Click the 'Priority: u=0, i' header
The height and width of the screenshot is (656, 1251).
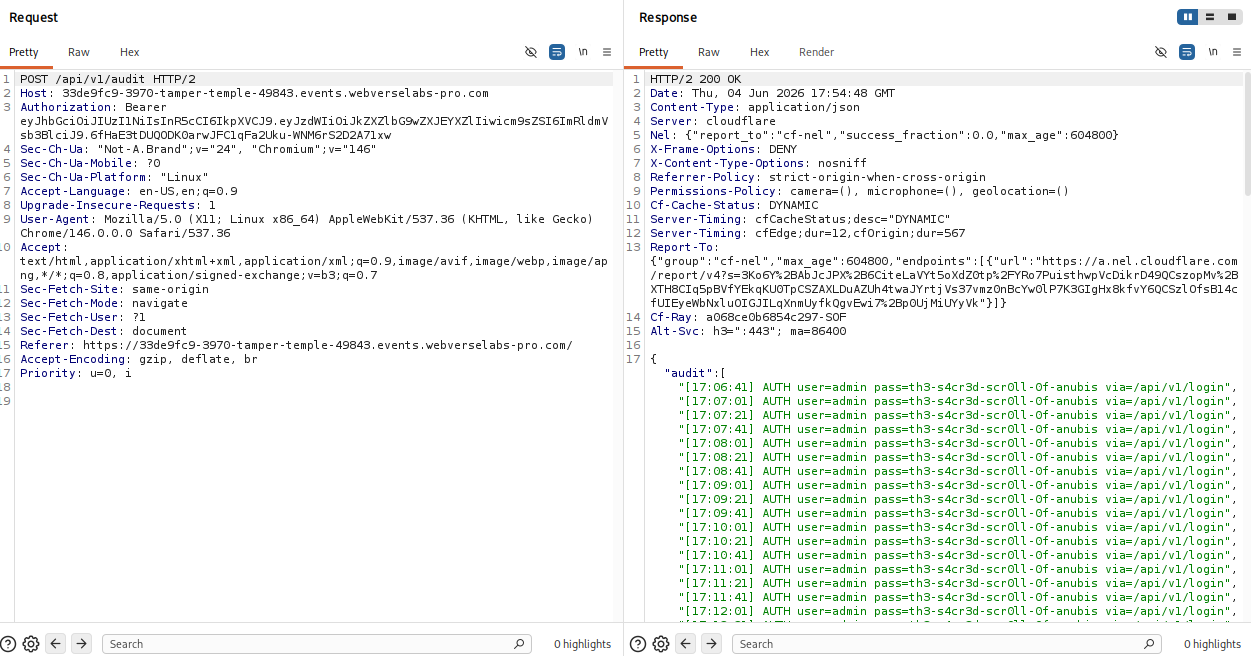76,373
